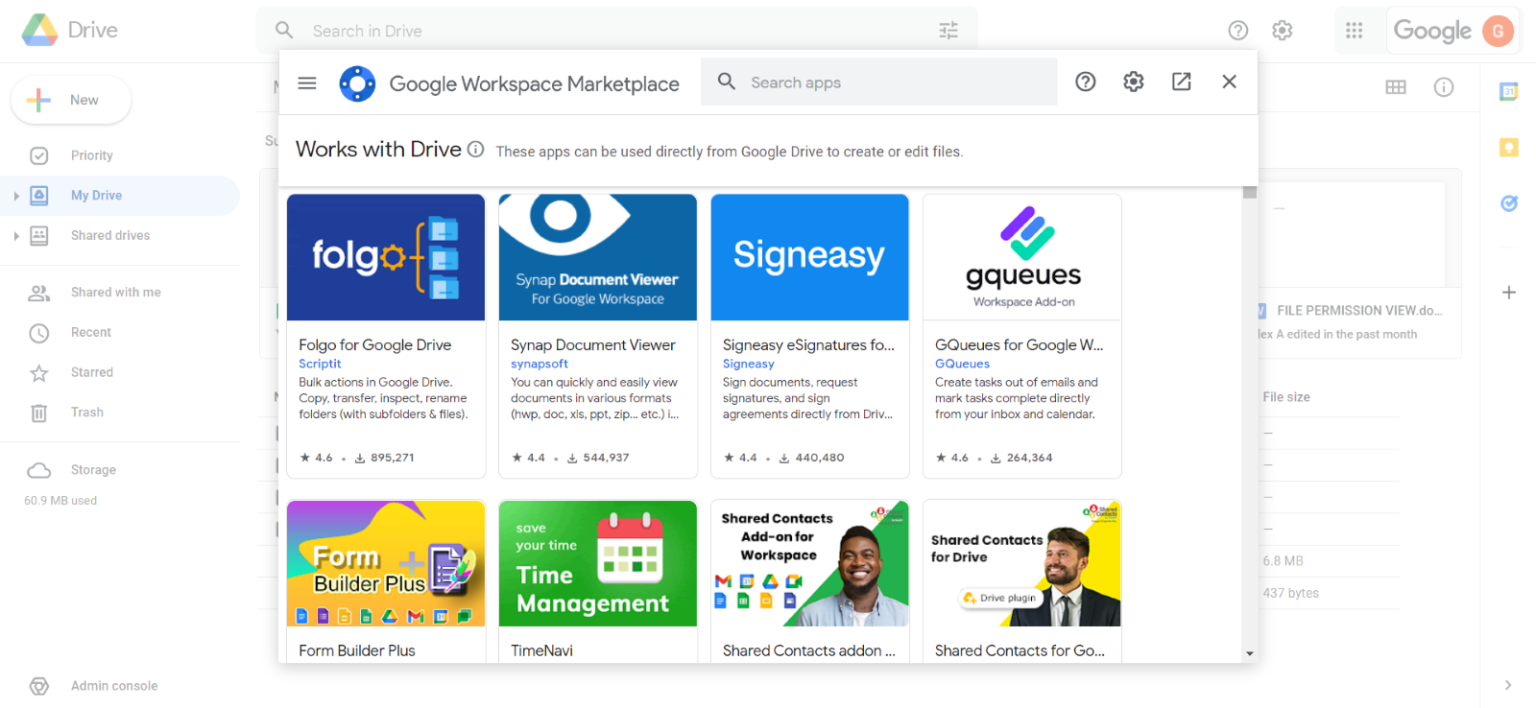Toggle the Drive layout view icon

(1396, 87)
